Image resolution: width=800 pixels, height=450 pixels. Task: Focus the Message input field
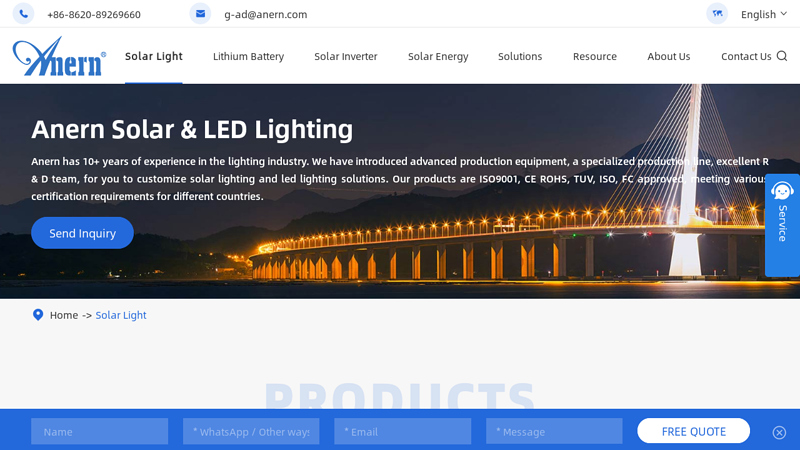554,431
